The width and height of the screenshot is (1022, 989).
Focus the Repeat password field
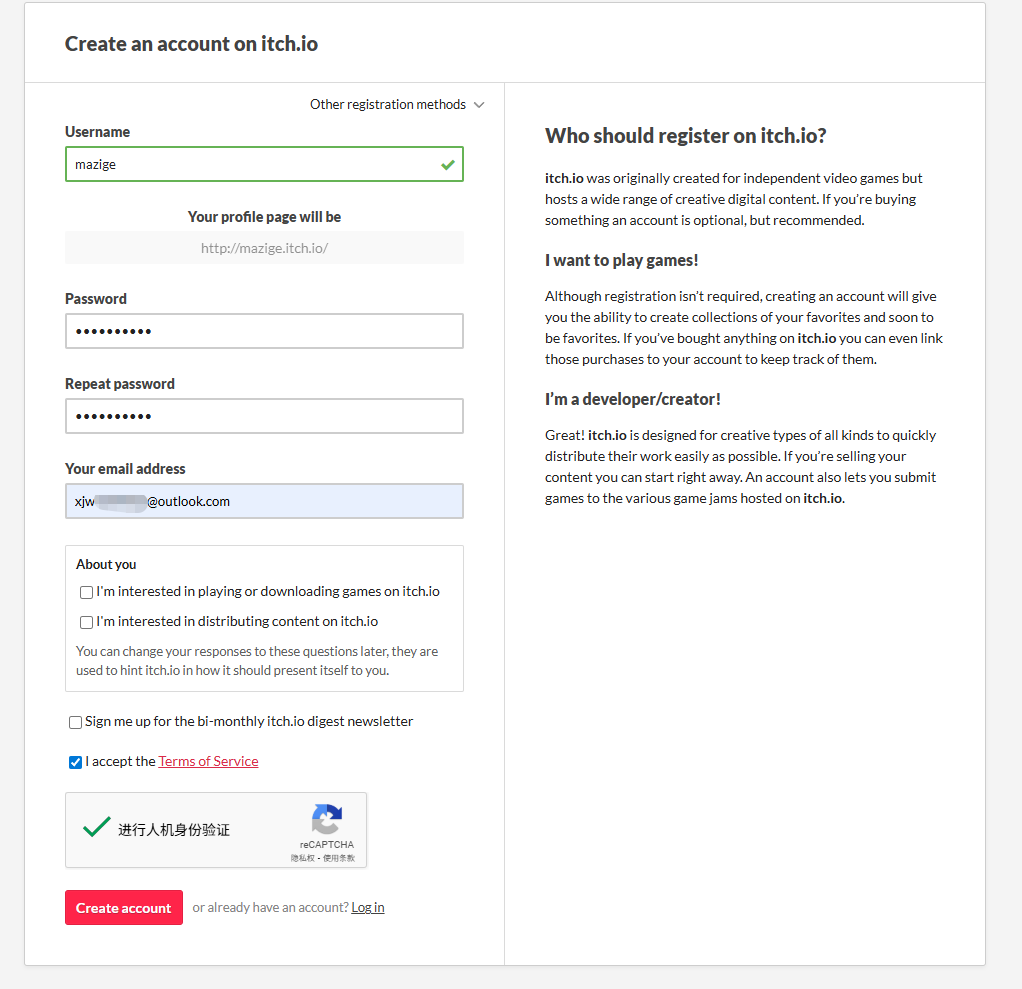pos(264,416)
